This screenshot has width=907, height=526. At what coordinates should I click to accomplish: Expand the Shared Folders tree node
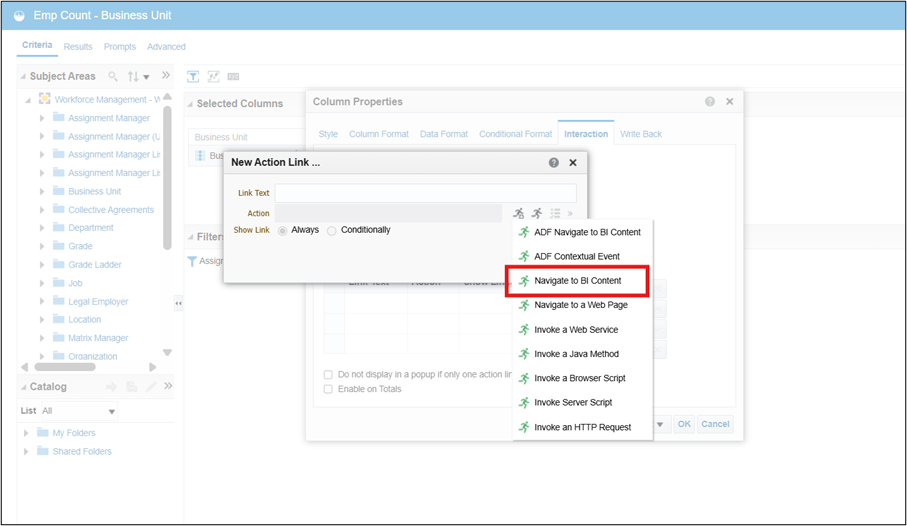click(x=27, y=452)
